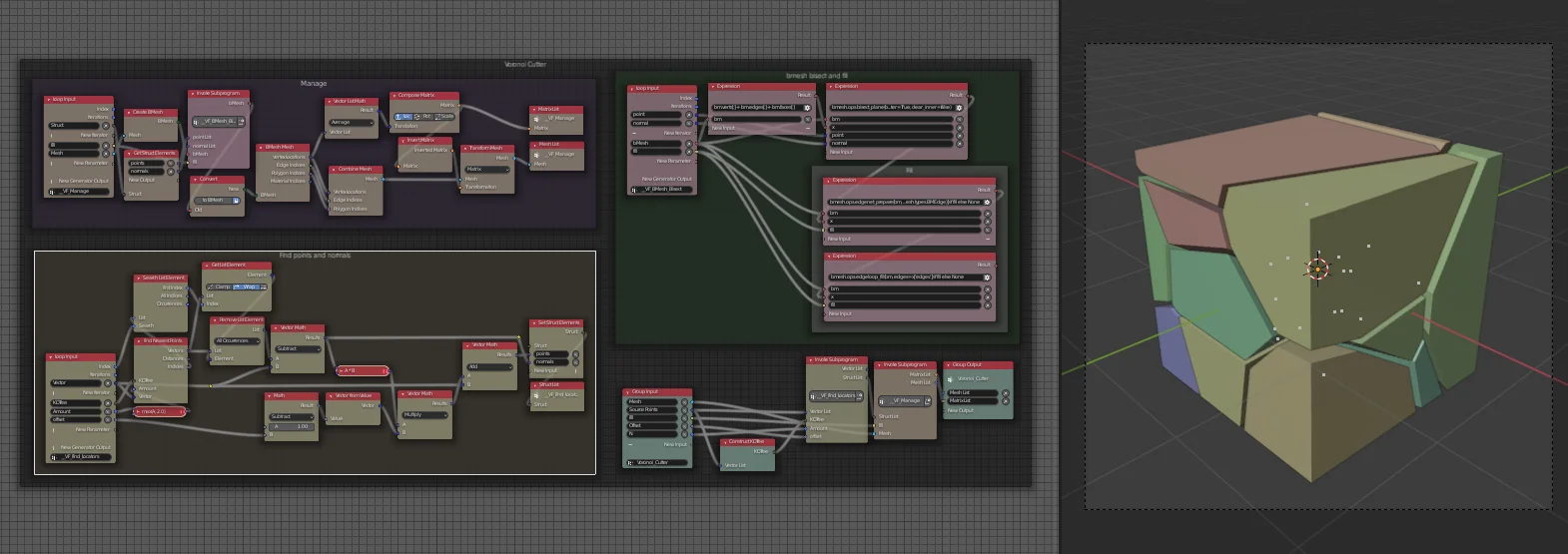Open the Average dropdown in Vector List Math
Viewport: 1568px width, 554px height.
click(351, 123)
